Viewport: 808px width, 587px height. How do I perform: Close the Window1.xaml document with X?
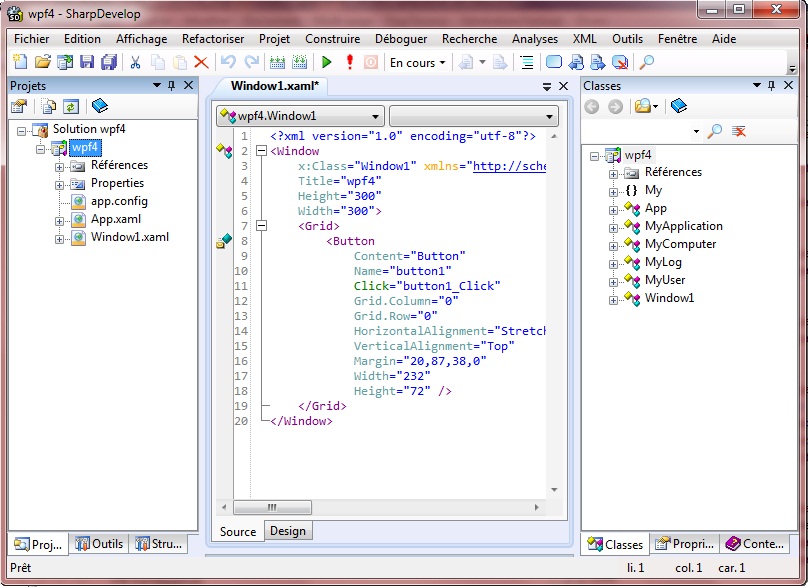coord(563,86)
